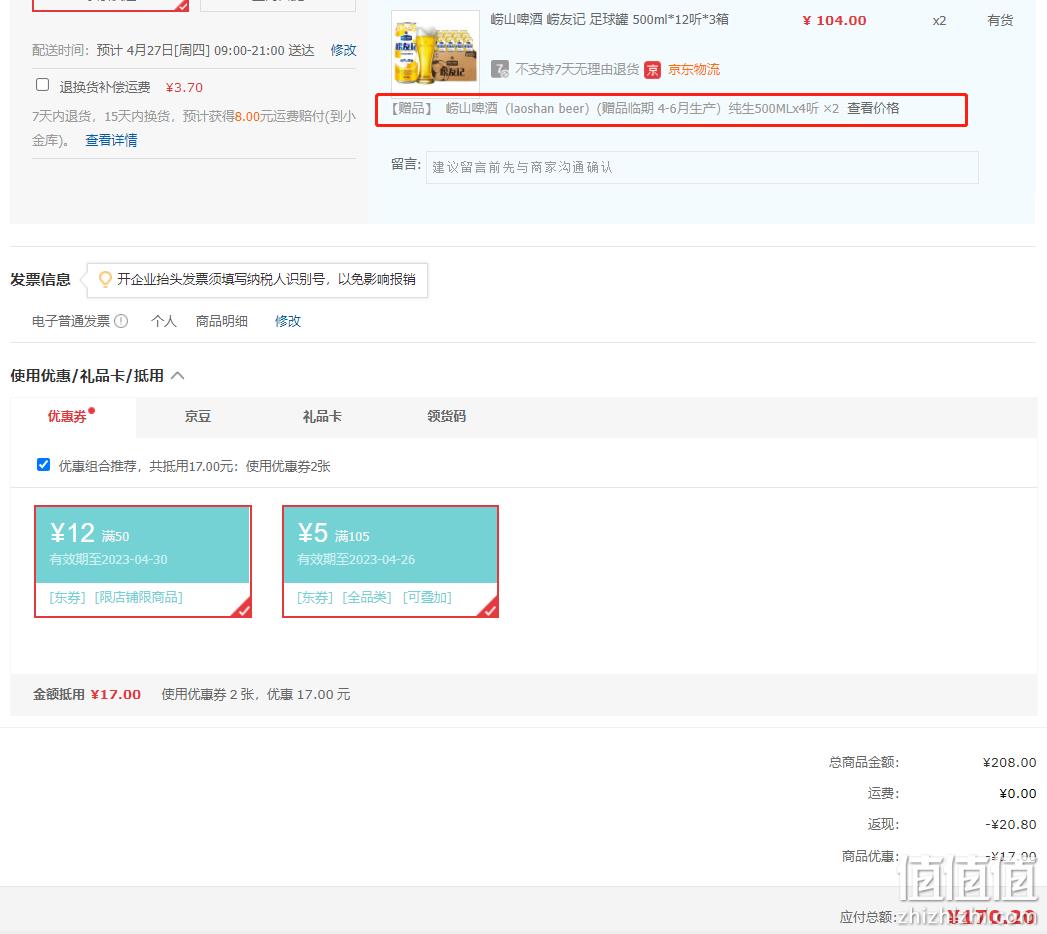1047x934 pixels.
Task: Open product title 崂山啤酒 崂友记 足球罐
Action: pyautogui.click(x=609, y=19)
